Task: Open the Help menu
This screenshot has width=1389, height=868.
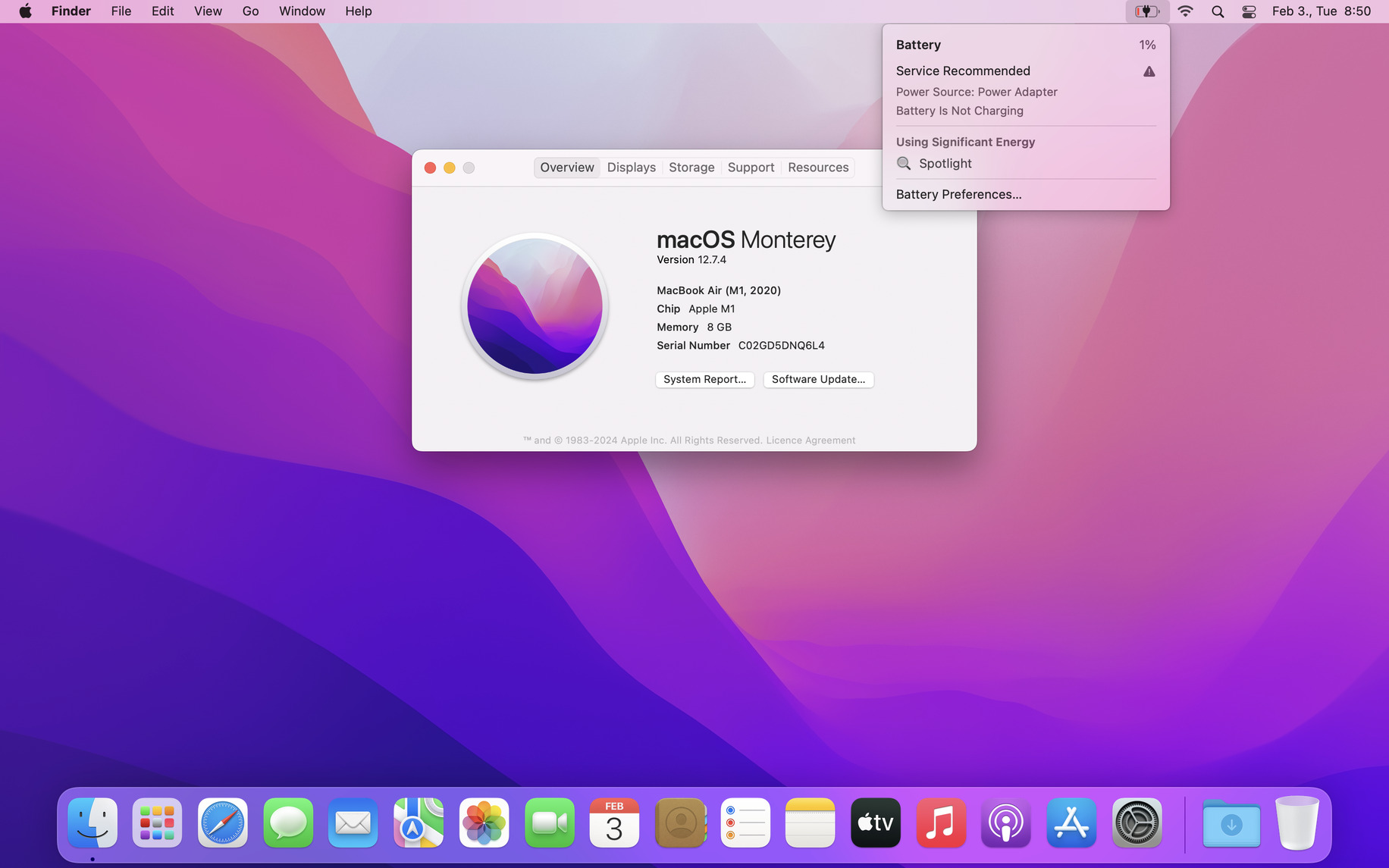Action: 359,11
